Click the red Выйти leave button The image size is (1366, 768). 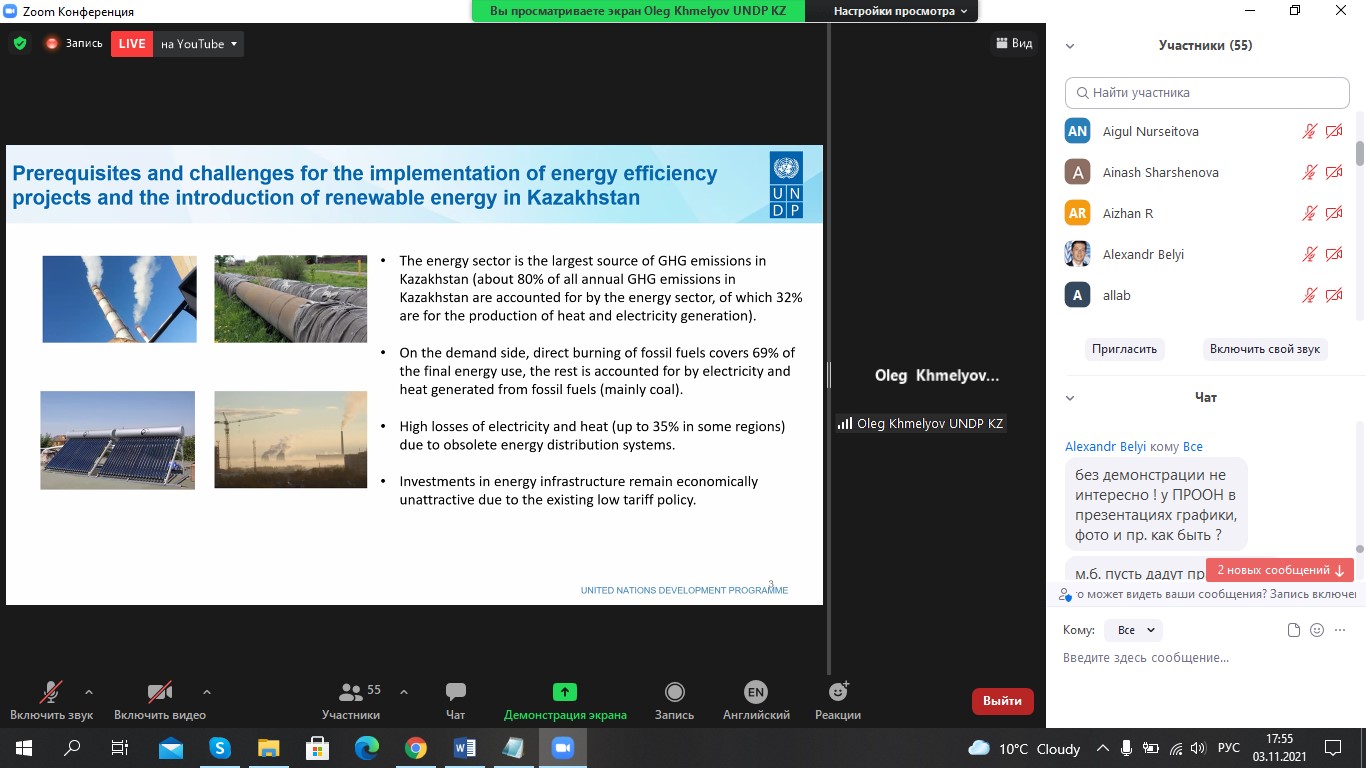coord(1002,701)
